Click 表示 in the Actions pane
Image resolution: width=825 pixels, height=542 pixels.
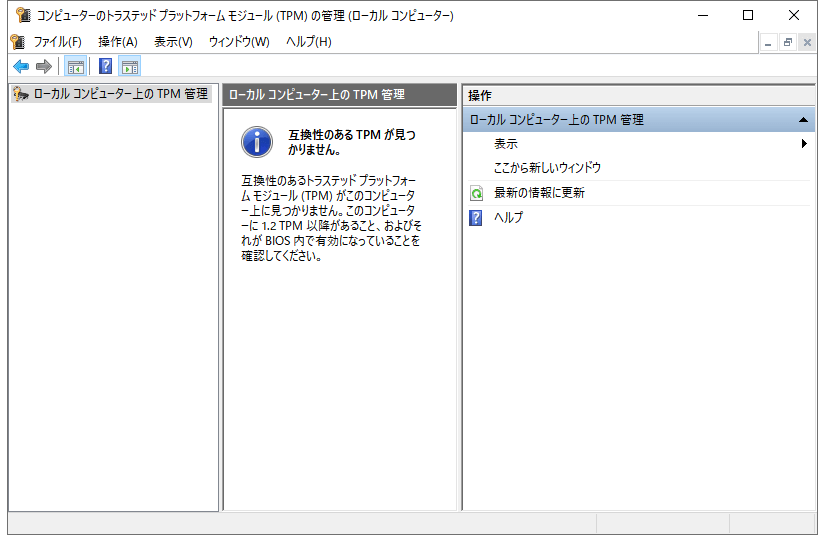pyautogui.click(x=506, y=144)
